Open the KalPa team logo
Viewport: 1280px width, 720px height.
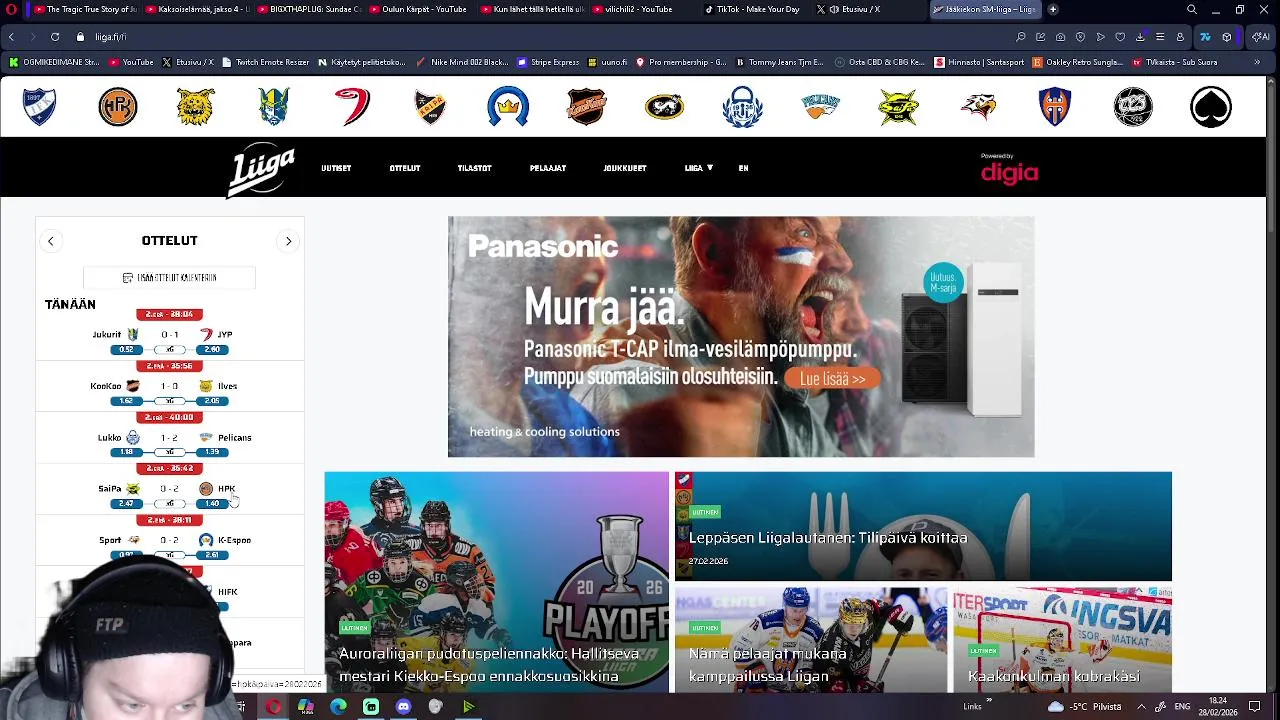[430, 107]
